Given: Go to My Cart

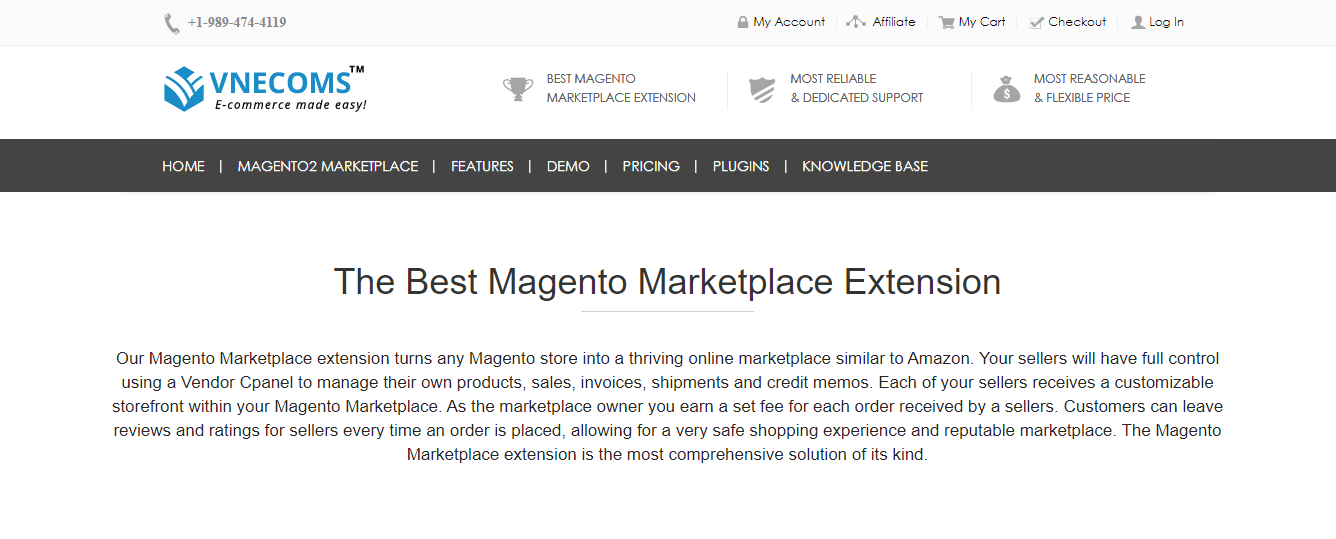Looking at the screenshot, I should [x=982, y=22].
